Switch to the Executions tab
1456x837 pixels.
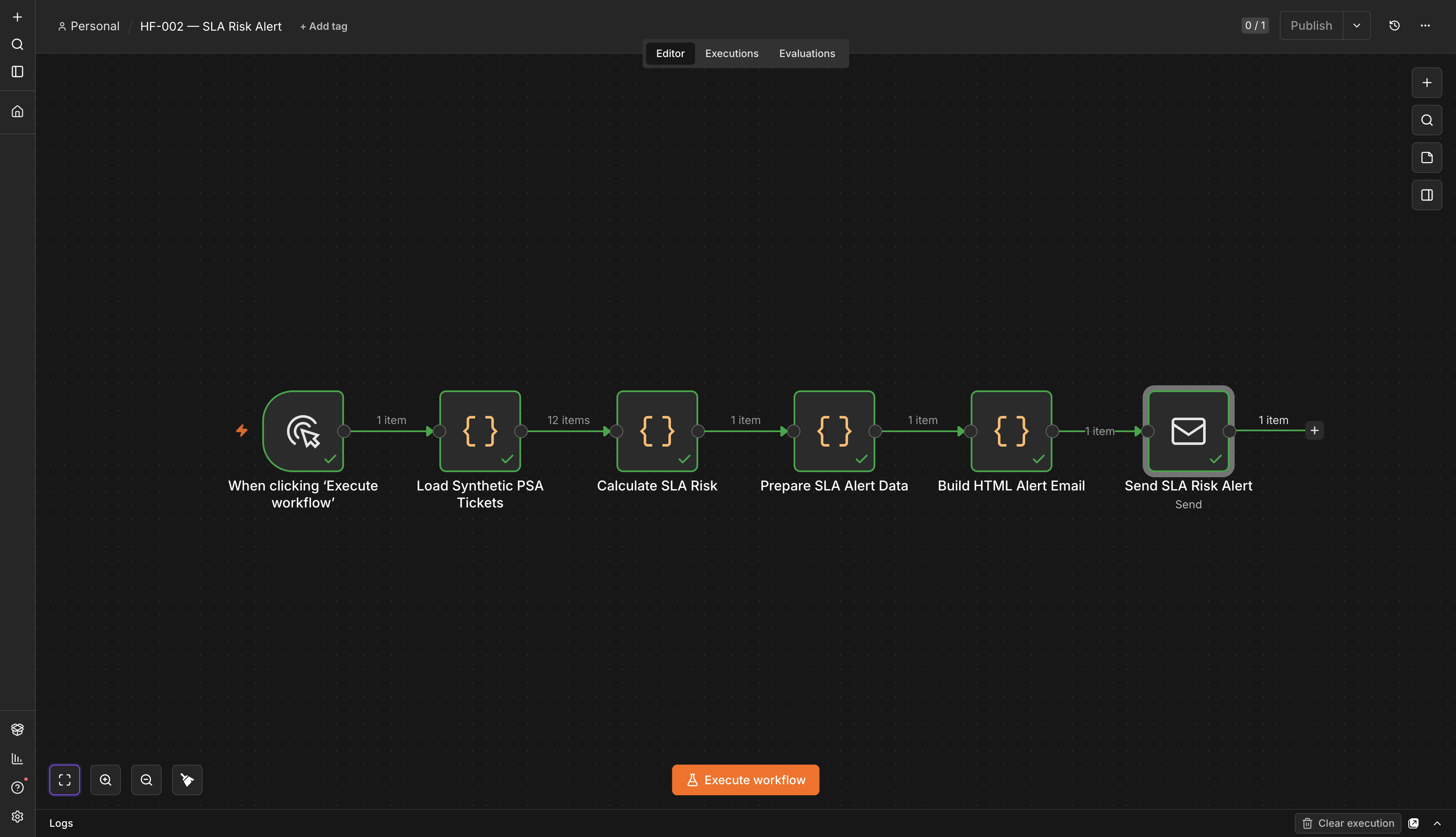(x=732, y=54)
